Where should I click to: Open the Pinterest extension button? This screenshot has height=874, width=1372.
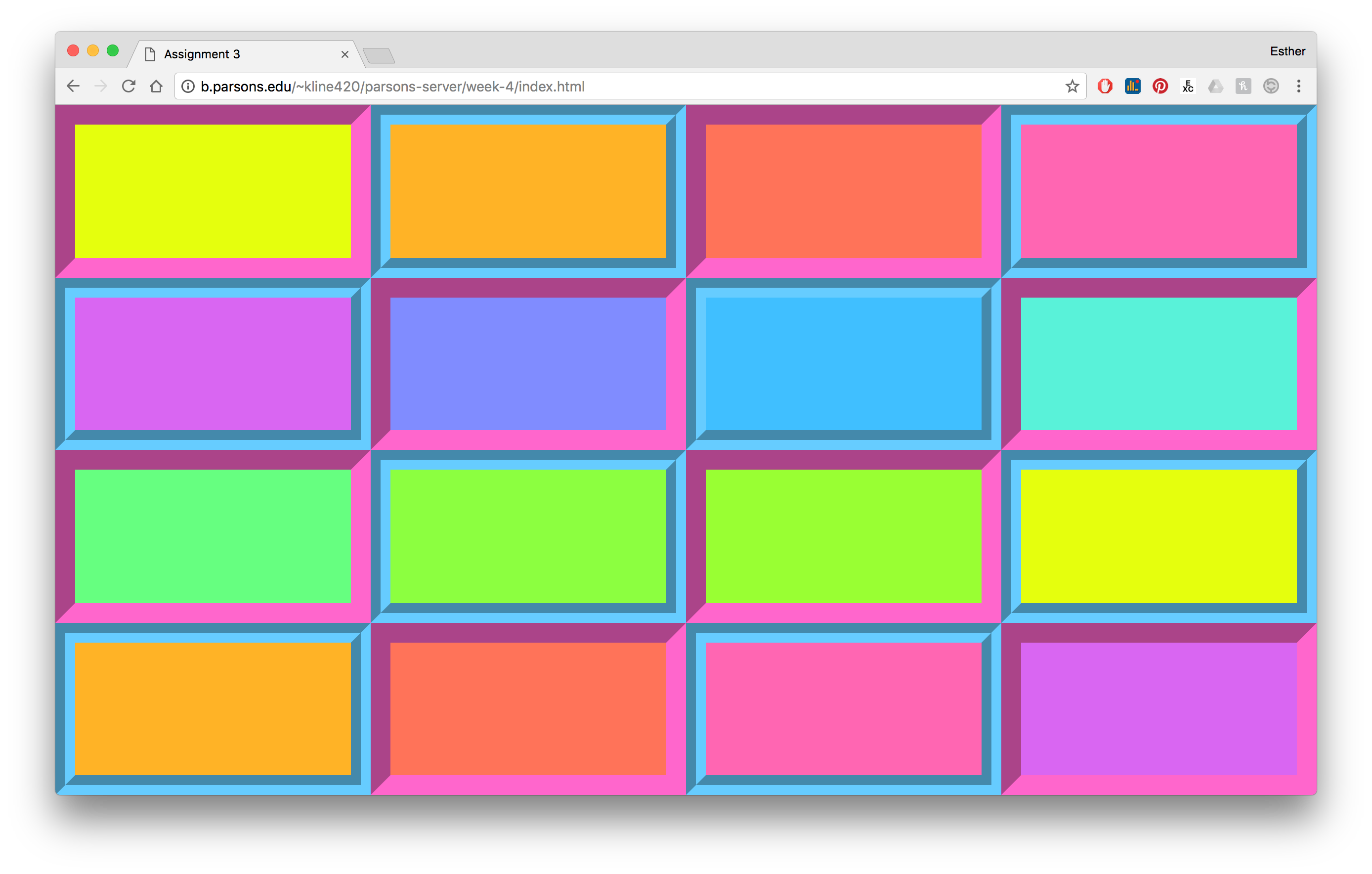[1160, 86]
